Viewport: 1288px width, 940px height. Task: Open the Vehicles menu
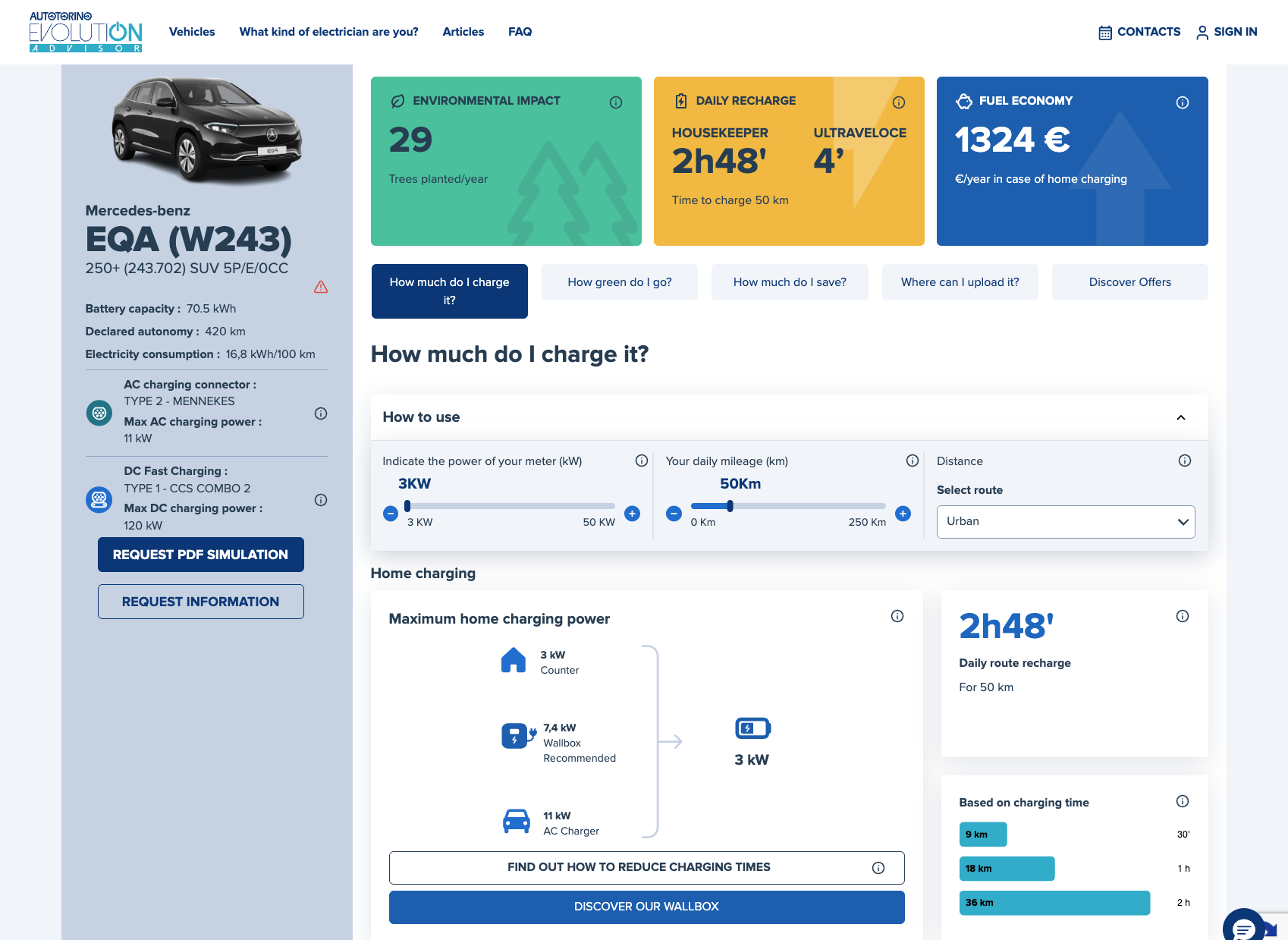point(192,32)
